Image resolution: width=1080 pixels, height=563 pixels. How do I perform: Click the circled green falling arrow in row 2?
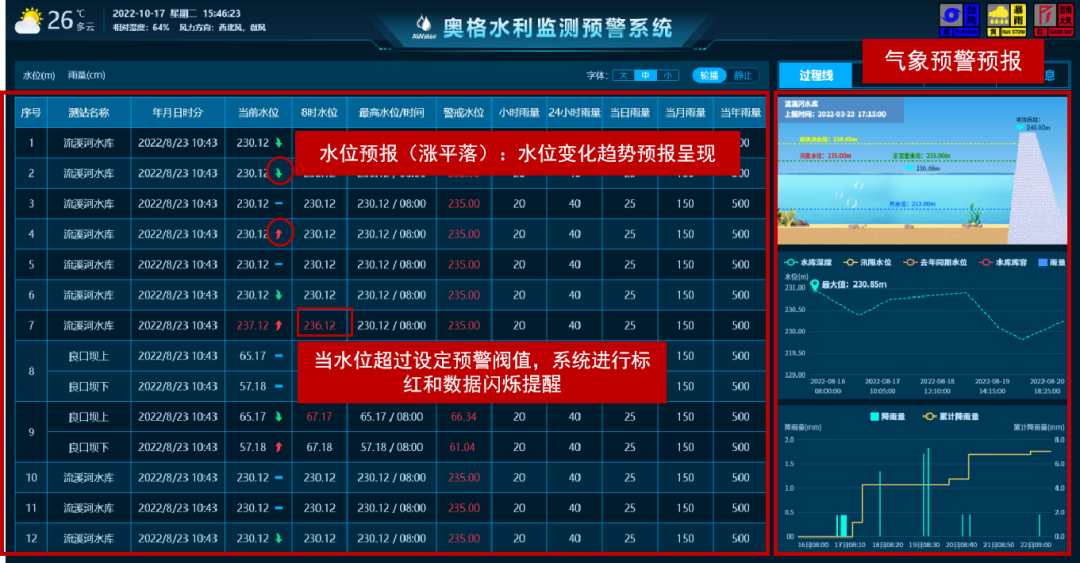[279, 173]
